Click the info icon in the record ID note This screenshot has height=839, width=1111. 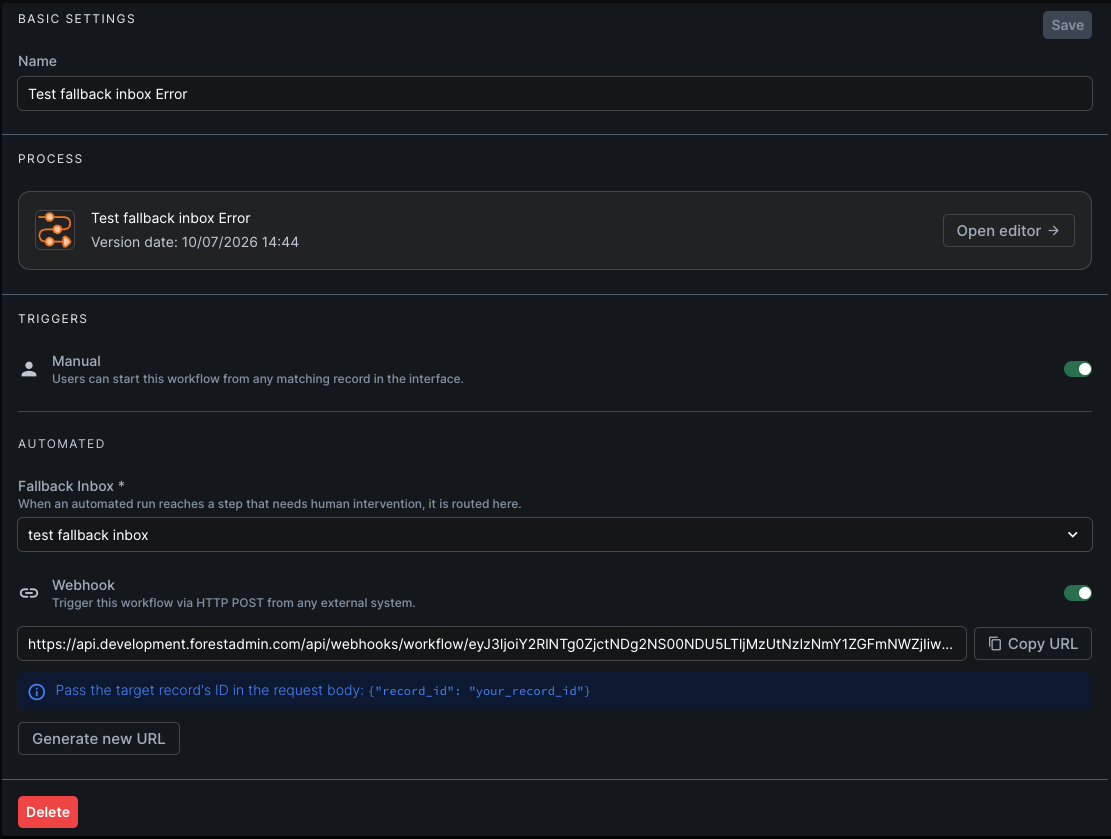coord(37,692)
